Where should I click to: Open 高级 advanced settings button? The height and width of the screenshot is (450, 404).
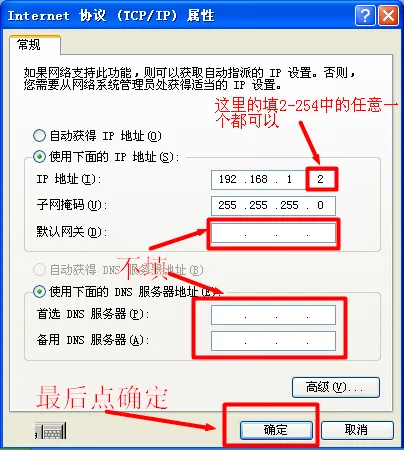coord(336,387)
